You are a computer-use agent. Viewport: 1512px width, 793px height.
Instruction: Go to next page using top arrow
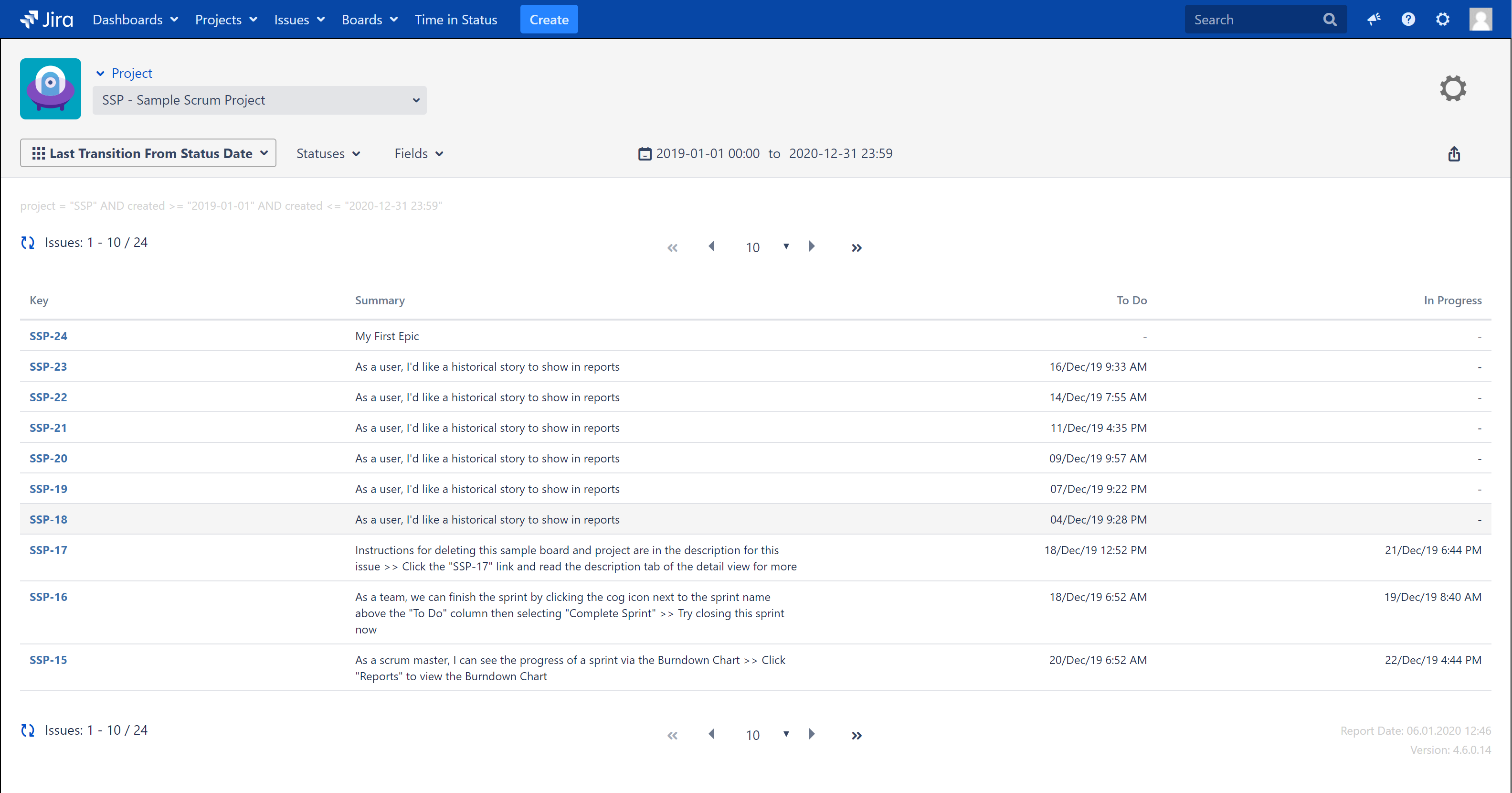pyautogui.click(x=812, y=246)
